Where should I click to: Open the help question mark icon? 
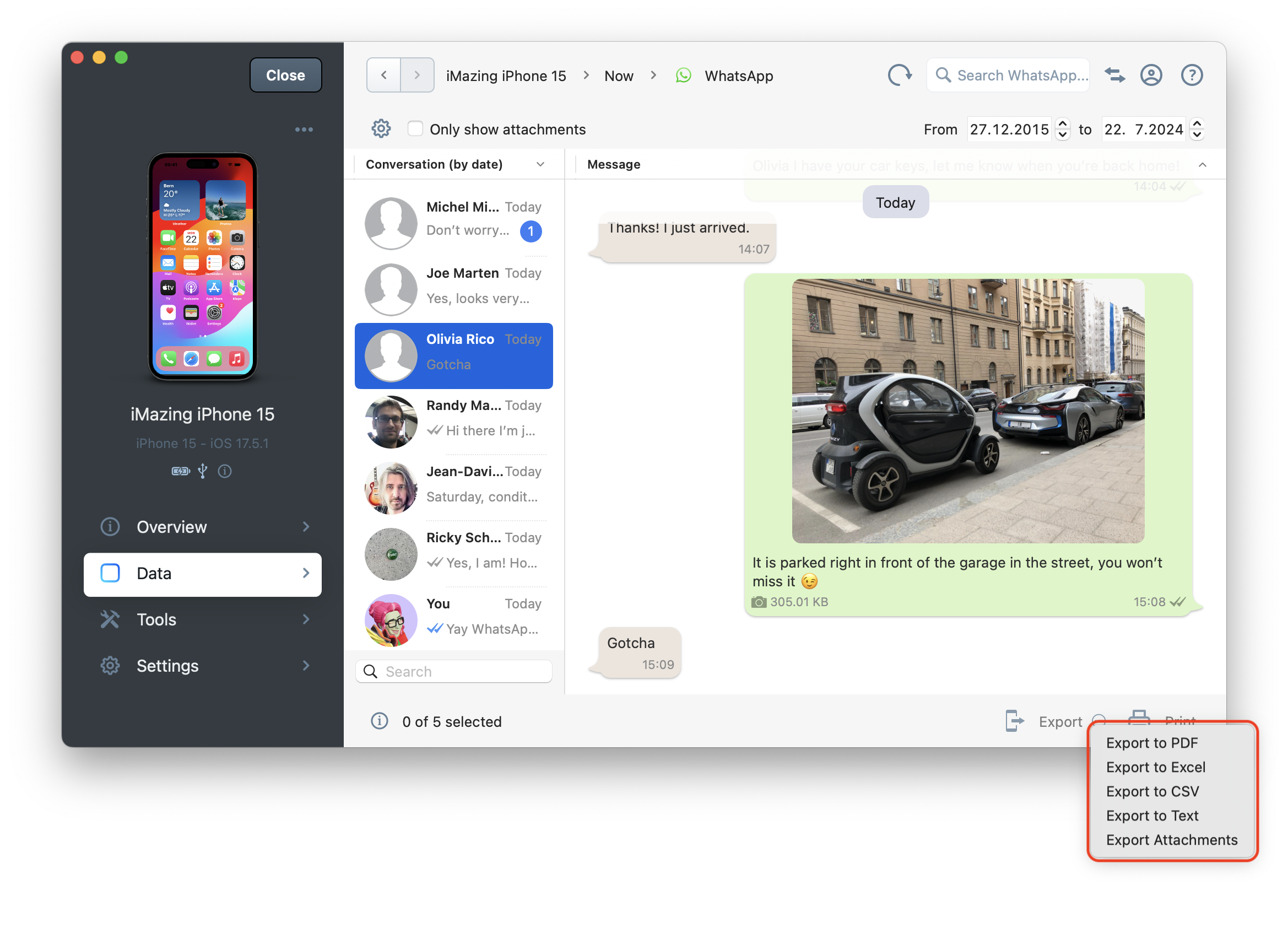coord(1192,75)
